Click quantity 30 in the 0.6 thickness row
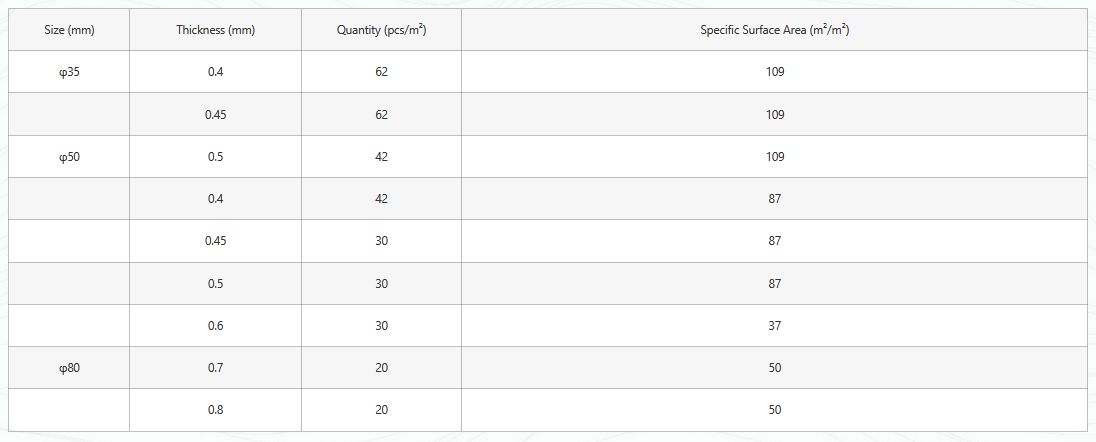Image resolution: width=1096 pixels, height=442 pixels. [381, 326]
